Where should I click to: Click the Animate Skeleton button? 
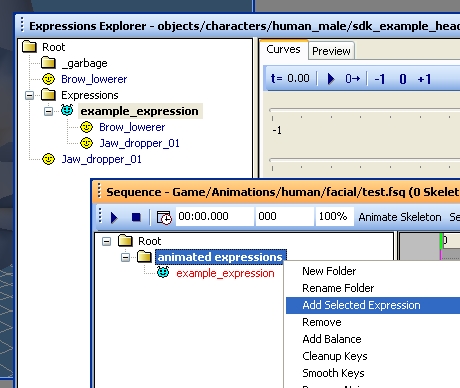pyautogui.click(x=400, y=217)
